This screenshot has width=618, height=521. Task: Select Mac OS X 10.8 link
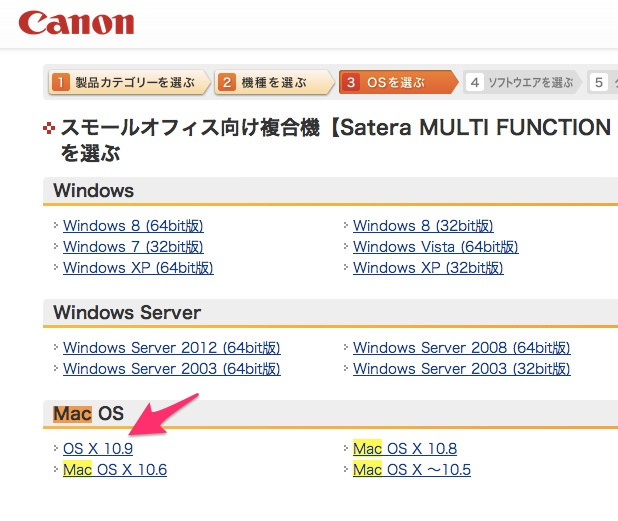pyautogui.click(x=405, y=448)
